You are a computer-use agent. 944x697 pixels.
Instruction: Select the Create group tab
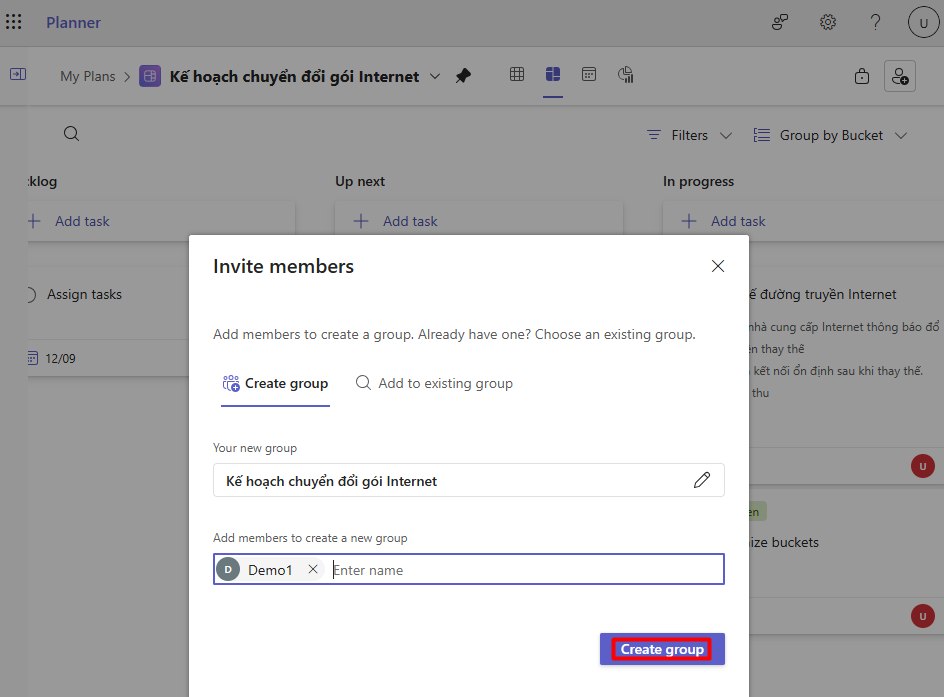pos(275,383)
